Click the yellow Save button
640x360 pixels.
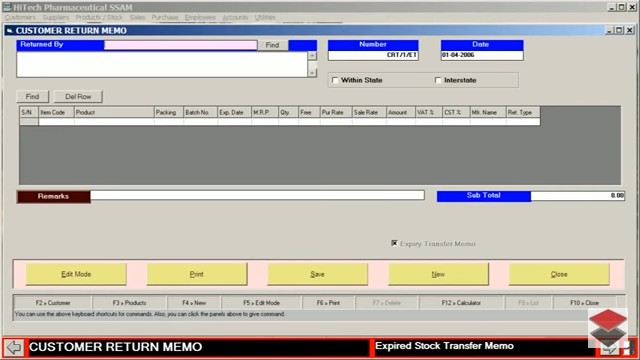317,274
